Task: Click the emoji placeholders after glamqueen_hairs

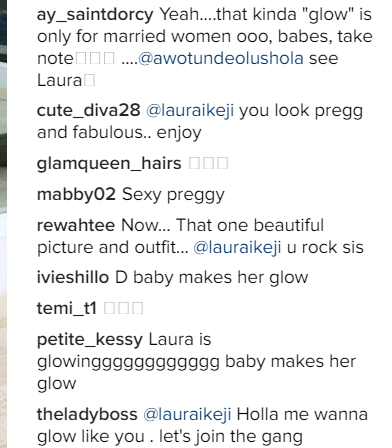Action: coord(209,163)
